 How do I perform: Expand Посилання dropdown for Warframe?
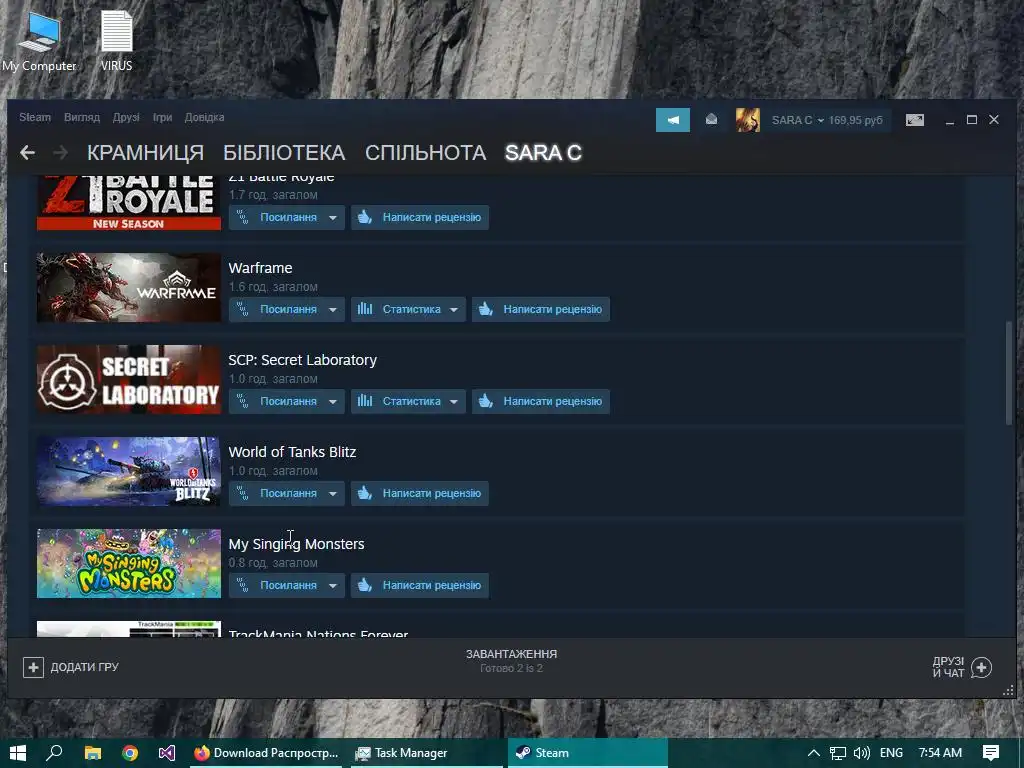pos(287,310)
